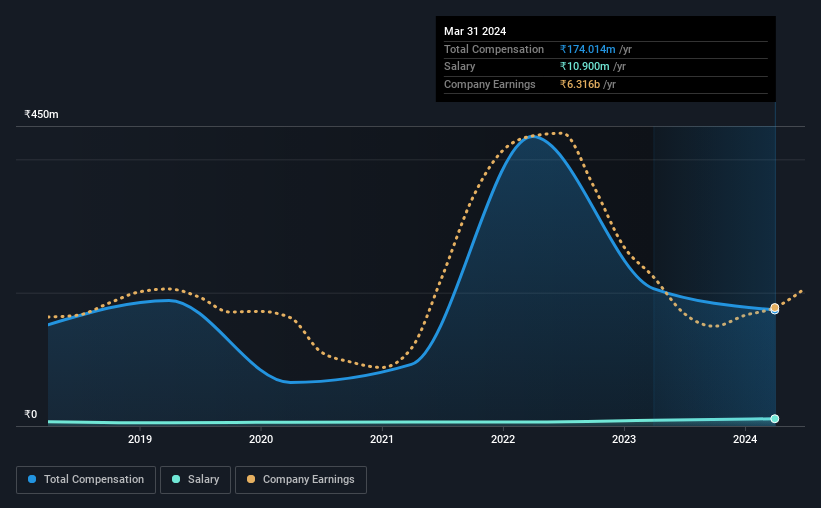Select the 2020 x-axis label
Viewport: 821px width, 508px height.
(x=261, y=439)
